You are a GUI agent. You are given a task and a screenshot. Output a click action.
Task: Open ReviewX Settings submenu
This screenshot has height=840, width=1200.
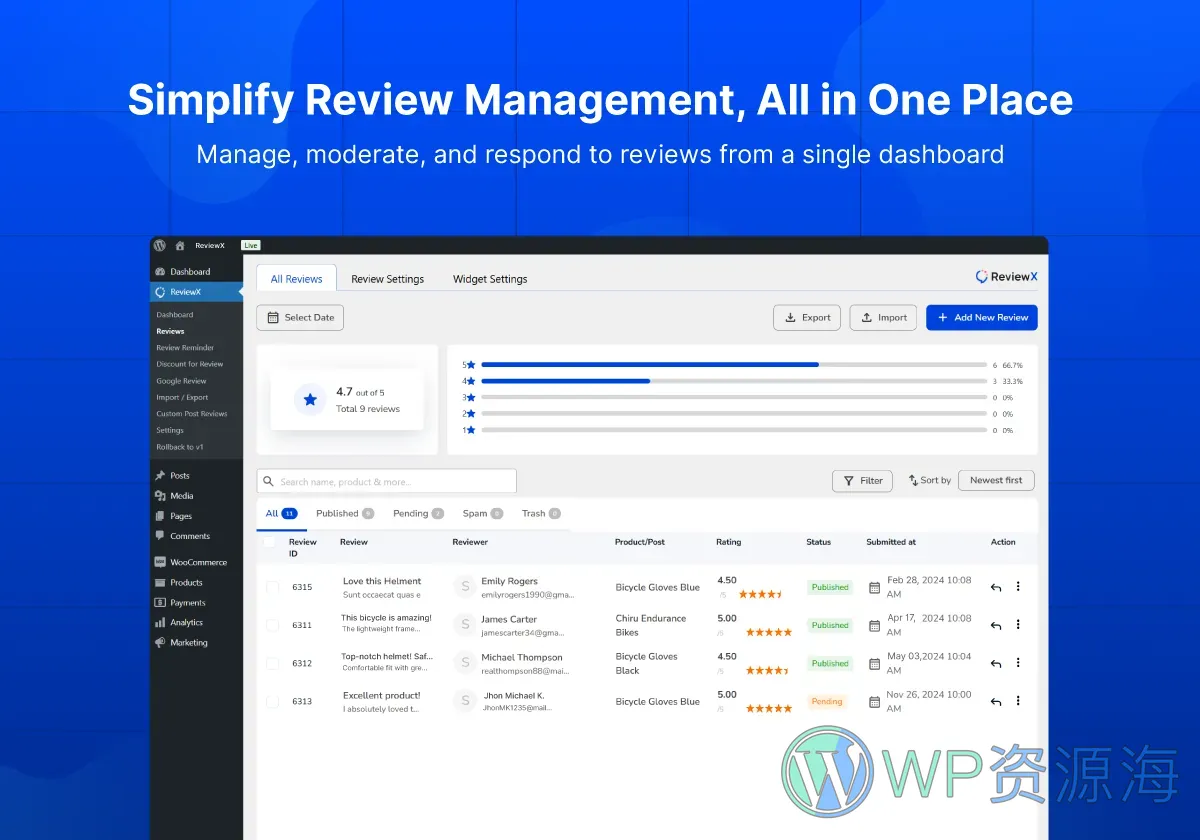[x=170, y=430]
